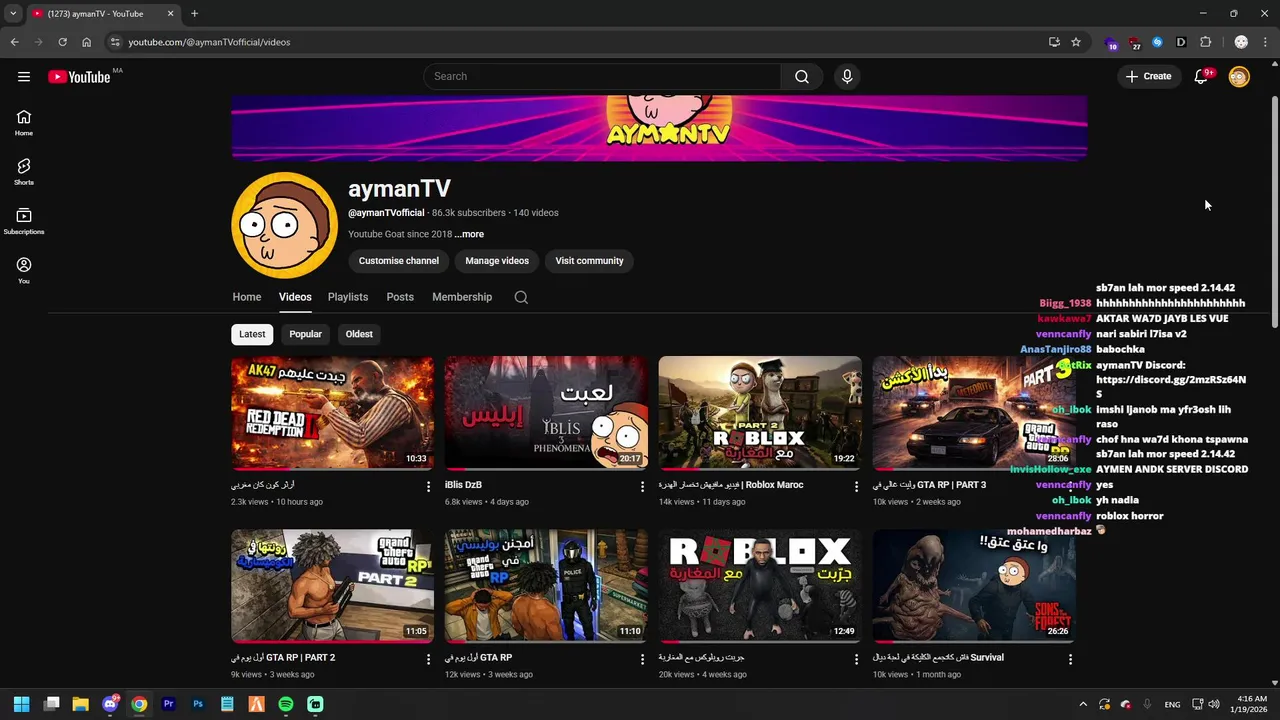Viewport: 1280px width, 720px height.
Task: Open the notifications bell
Action: pyautogui.click(x=1201, y=76)
